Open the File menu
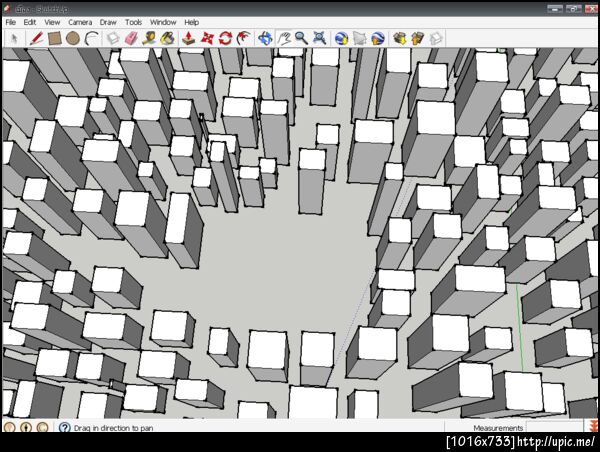 (11, 22)
